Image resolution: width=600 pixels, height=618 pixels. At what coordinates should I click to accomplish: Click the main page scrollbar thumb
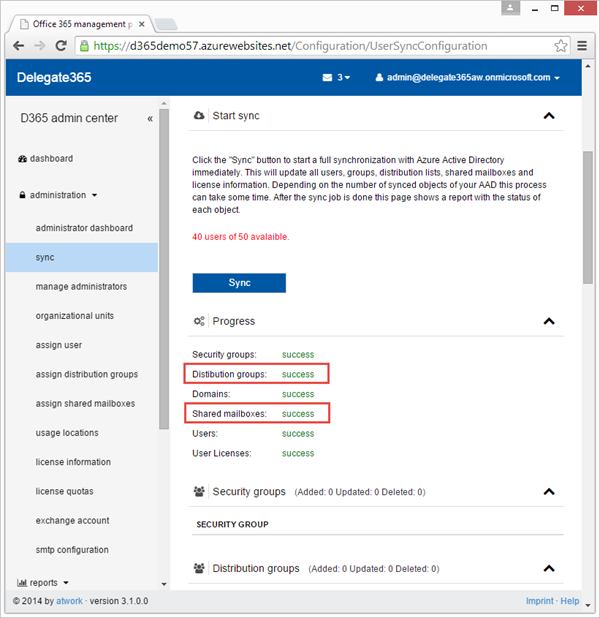pyautogui.click(x=588, y=217)
